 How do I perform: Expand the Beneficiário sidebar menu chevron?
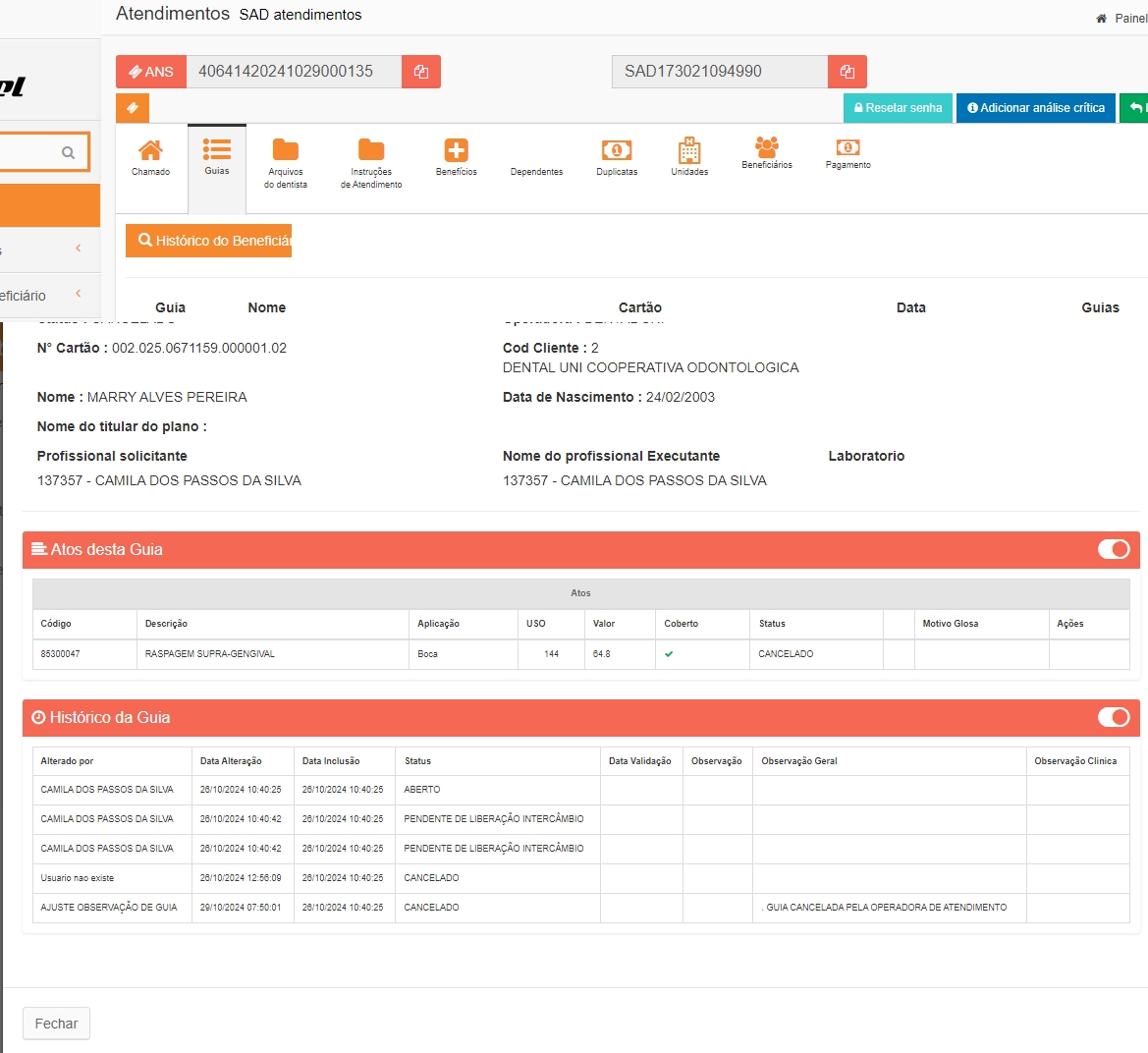pyautogui.click(x=79, y=294)
